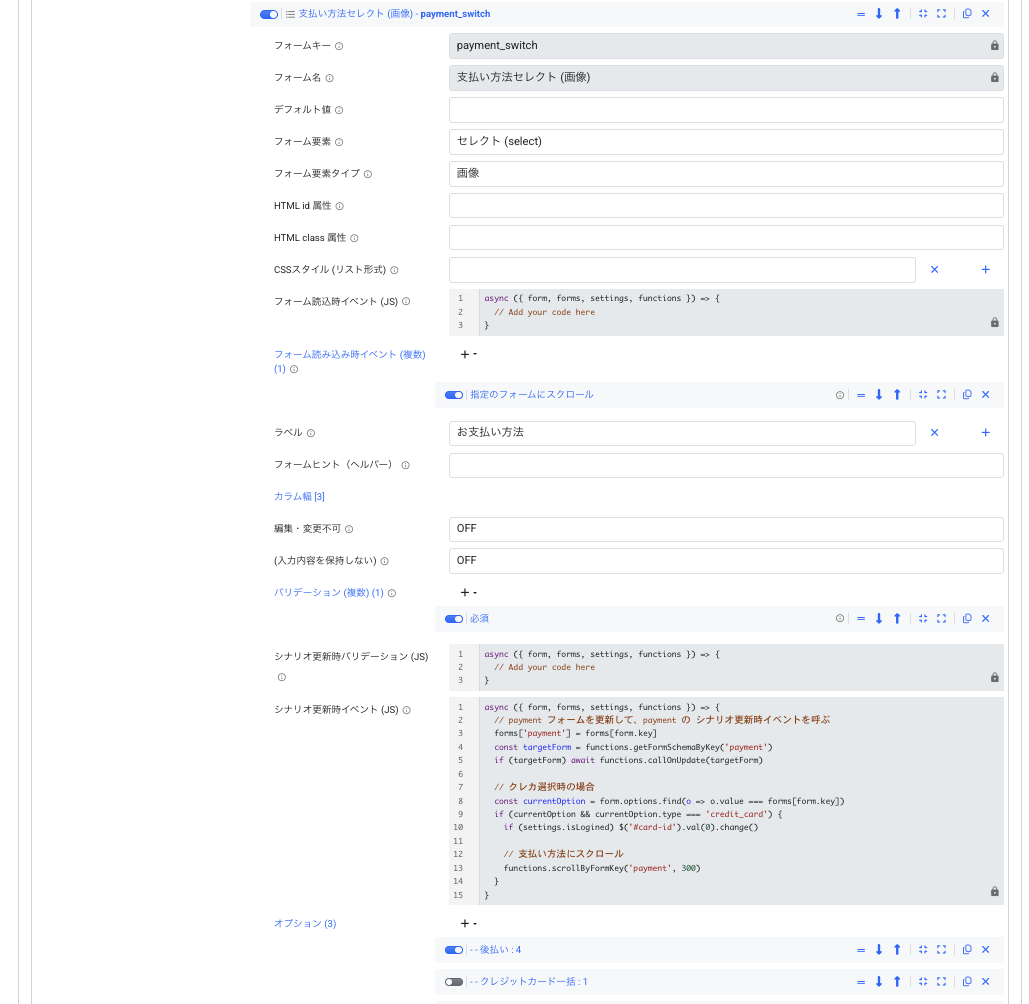Open the add menu beside オプション (3)
1029x1004 pixels.
[x=468, y=923]
